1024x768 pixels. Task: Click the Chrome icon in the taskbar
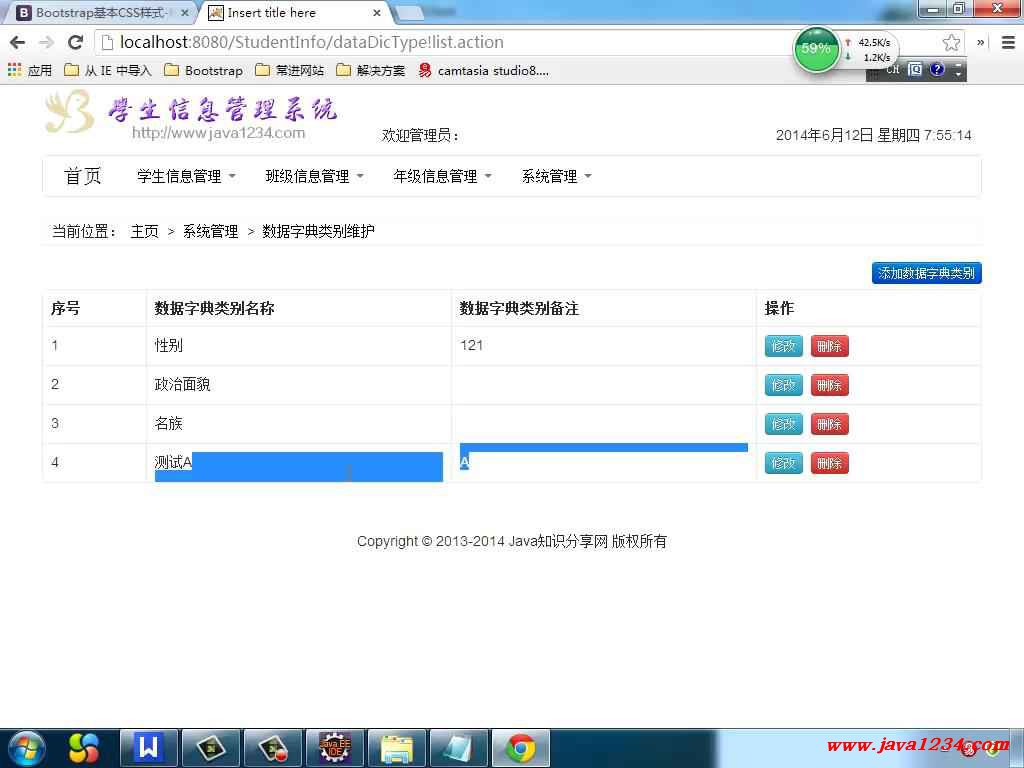coord(520,747)
